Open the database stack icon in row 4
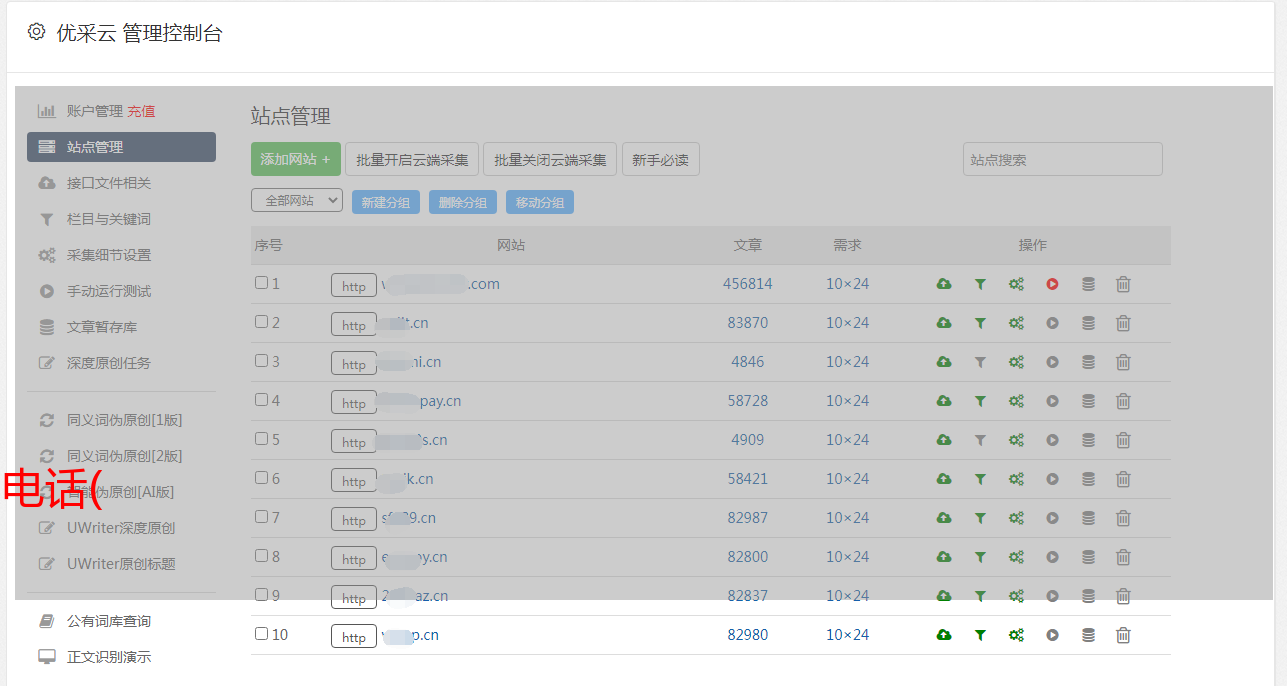 [1088, 401]
